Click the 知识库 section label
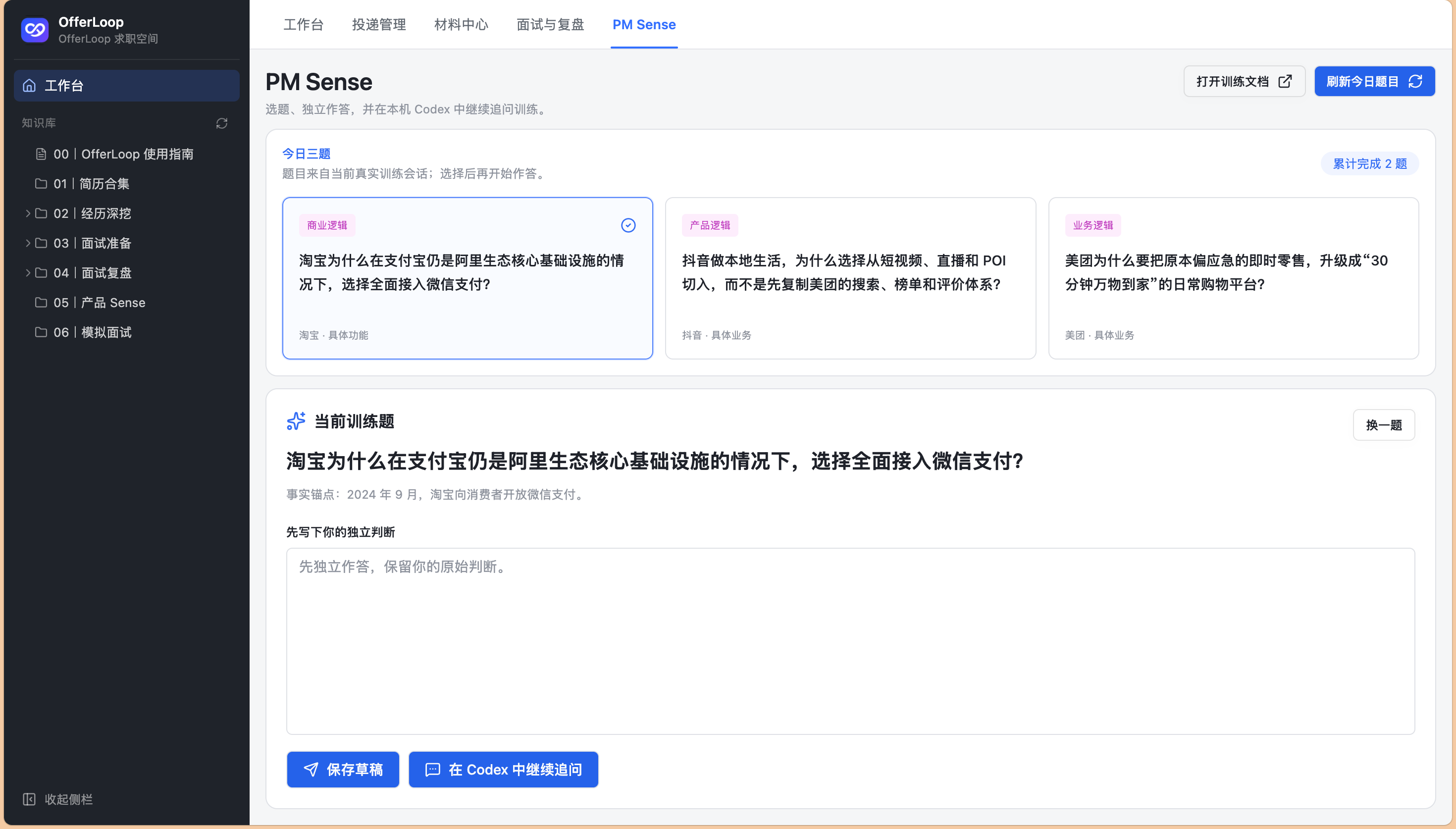Screen dimensions: 1456x829 [x=39, y=123]
